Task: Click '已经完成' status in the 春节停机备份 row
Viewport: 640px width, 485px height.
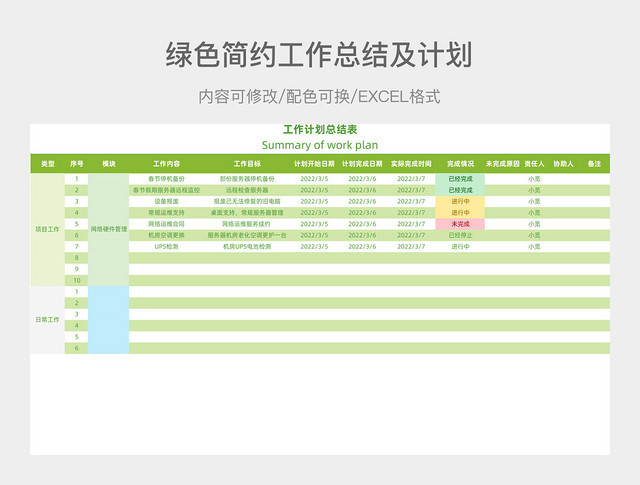Action: click(x=460, y=179)
